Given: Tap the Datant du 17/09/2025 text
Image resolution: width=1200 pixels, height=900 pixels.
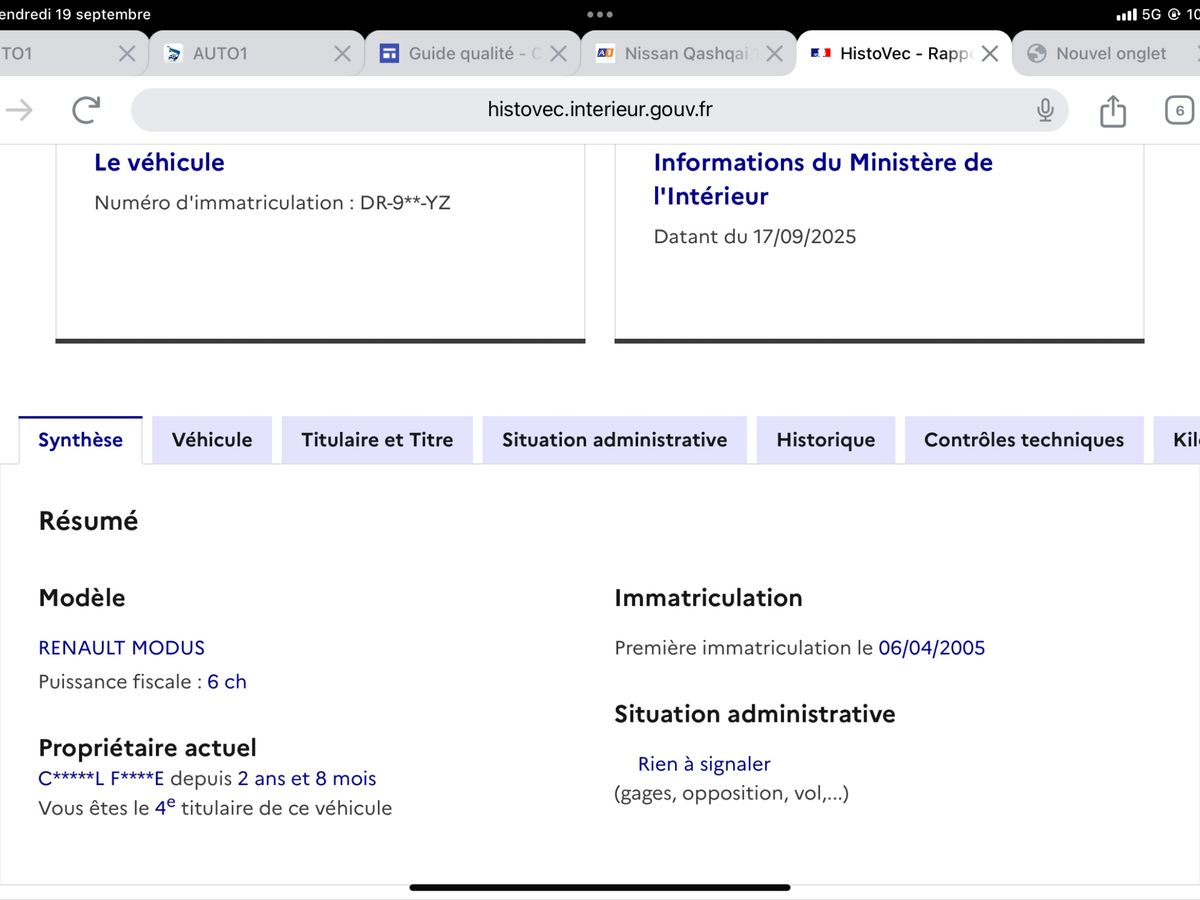Looking at the screenshot, I should [x=755, y=237].
